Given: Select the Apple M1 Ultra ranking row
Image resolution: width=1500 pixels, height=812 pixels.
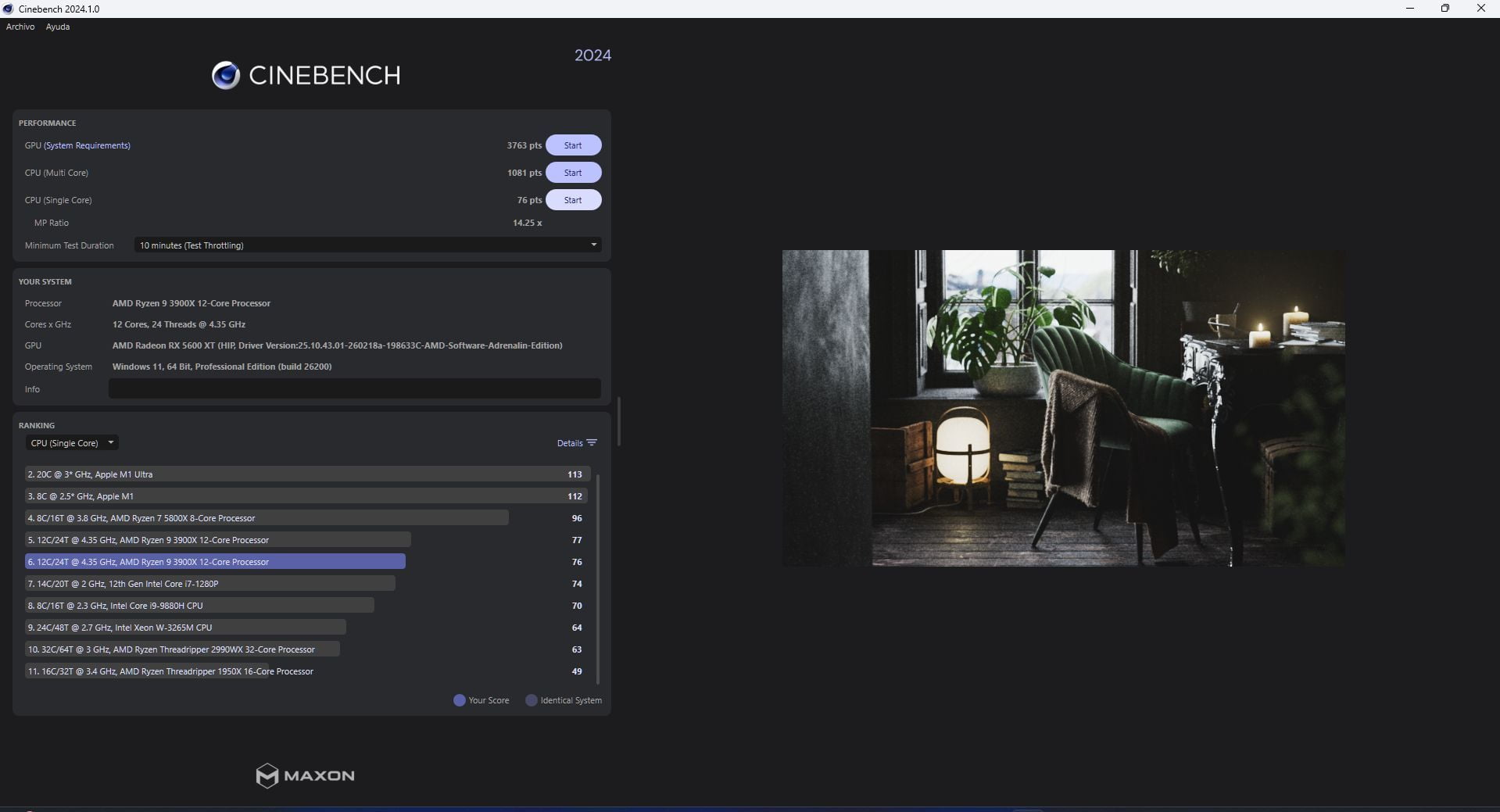Looking at the screenshot, I should [x=307, y=474].
